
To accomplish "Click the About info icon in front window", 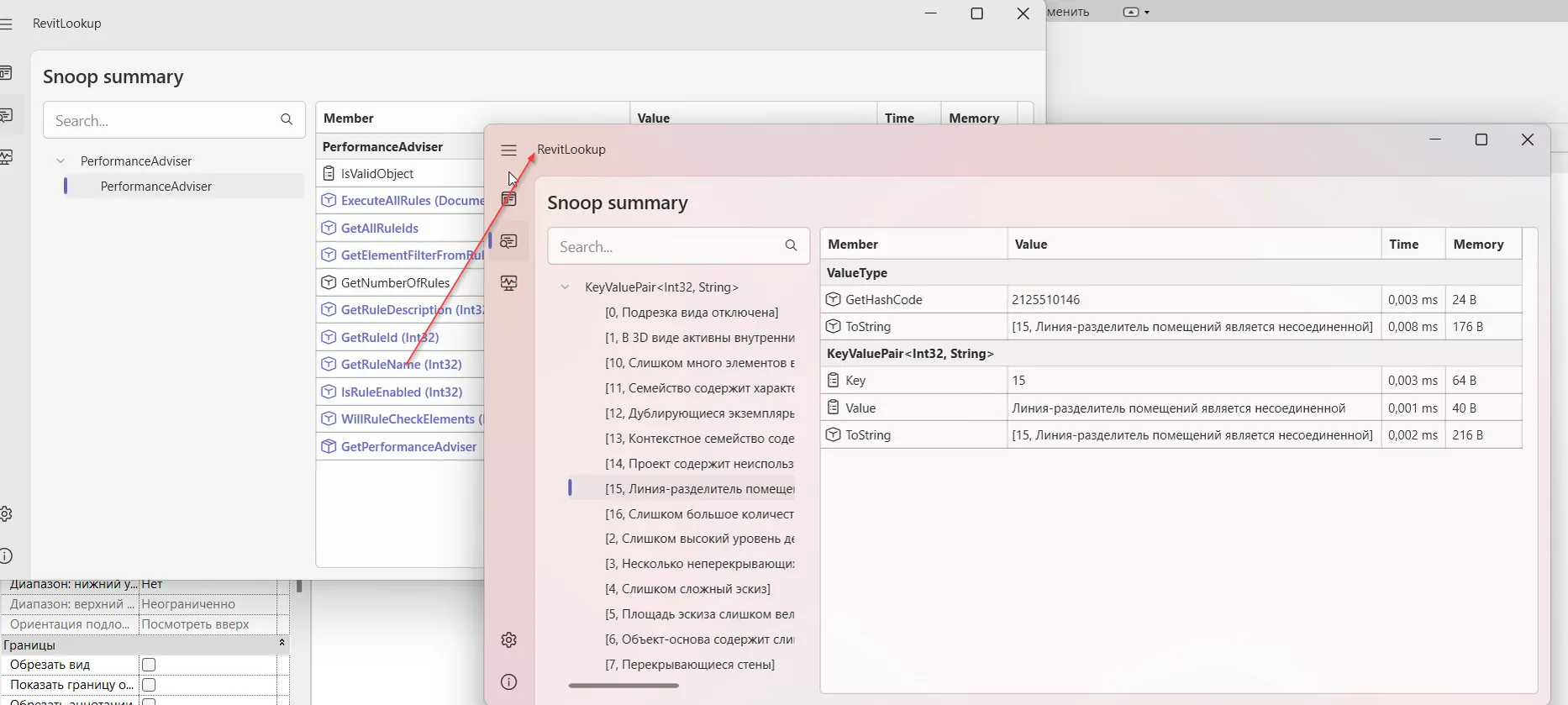I will tap(508, 682).
